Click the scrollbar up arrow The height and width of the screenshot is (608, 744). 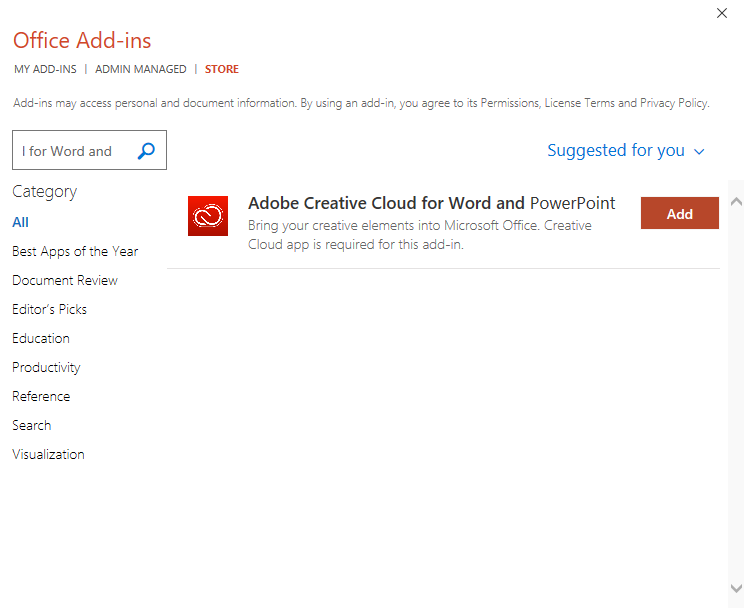(736, 201)
